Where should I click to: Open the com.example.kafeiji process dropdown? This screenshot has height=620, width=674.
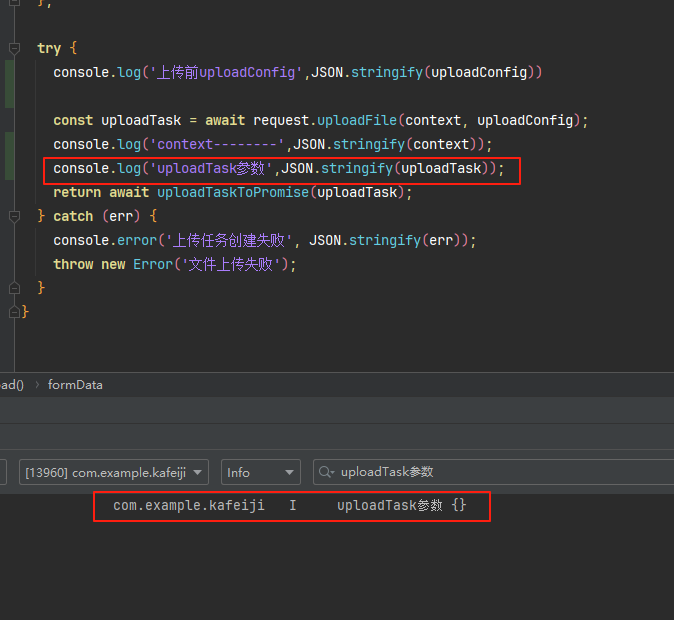[x=114, y=472]
